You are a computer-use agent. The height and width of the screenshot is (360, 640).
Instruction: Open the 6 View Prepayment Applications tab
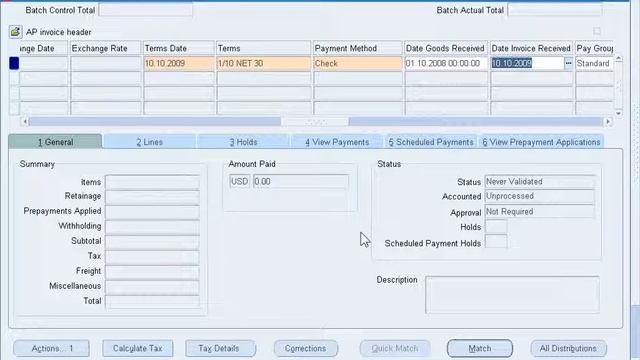pyautogui.click(x=541, y=142)
